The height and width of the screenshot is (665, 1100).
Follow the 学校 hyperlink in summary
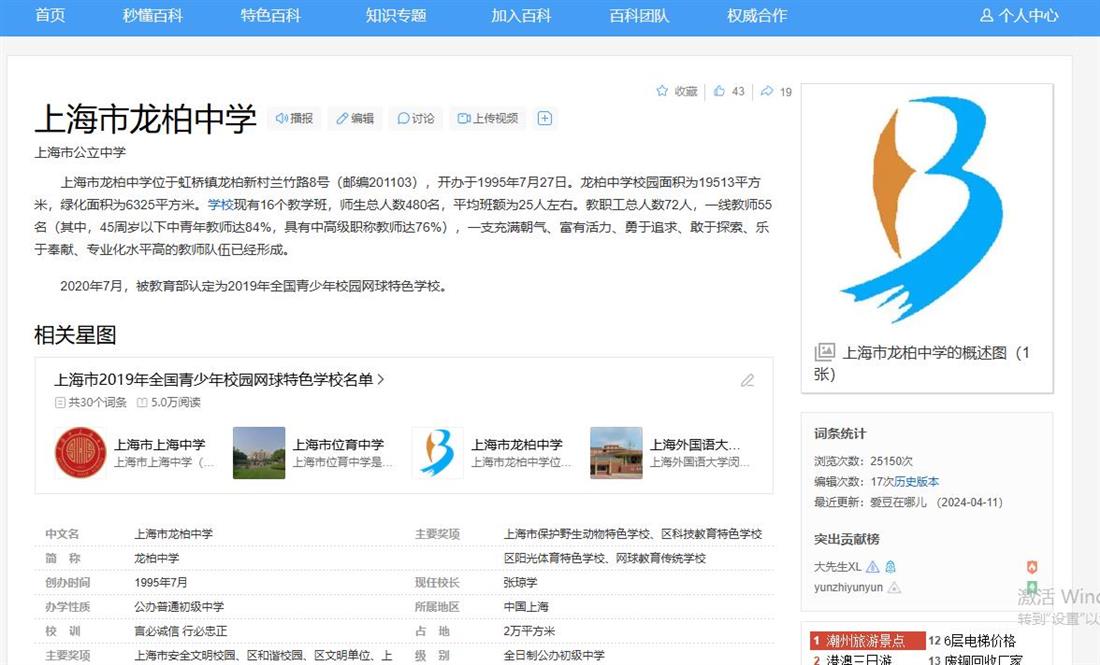[x=220, y=205]
